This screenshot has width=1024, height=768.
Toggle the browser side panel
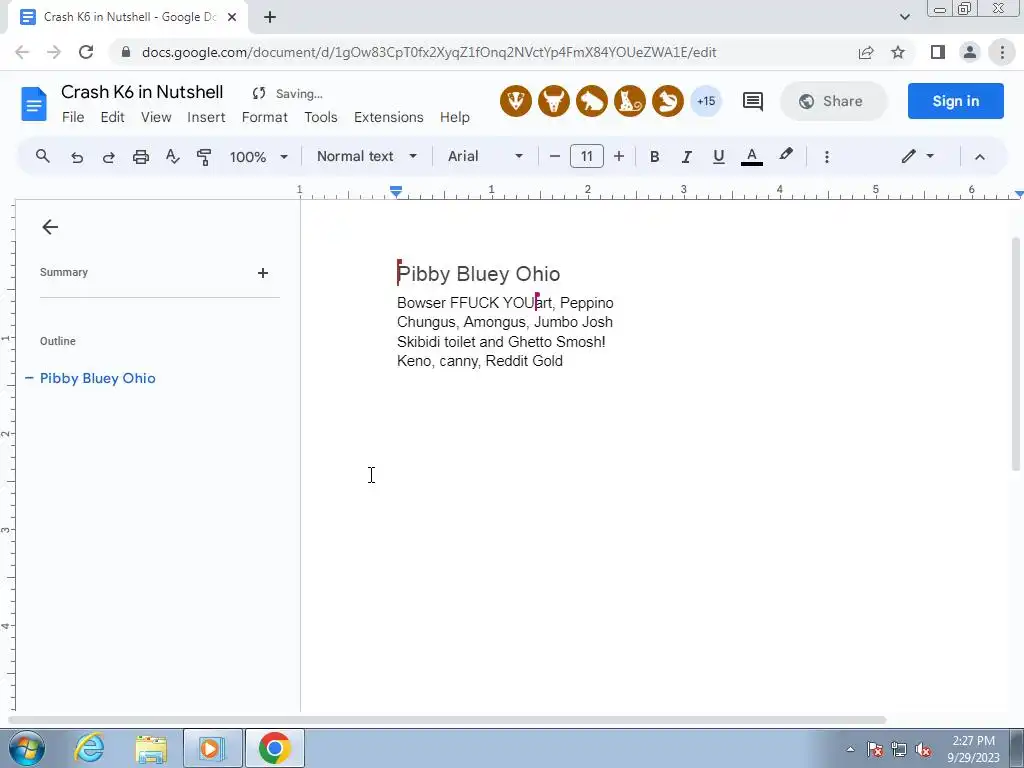pyautogui.click(x=938, y=52)
